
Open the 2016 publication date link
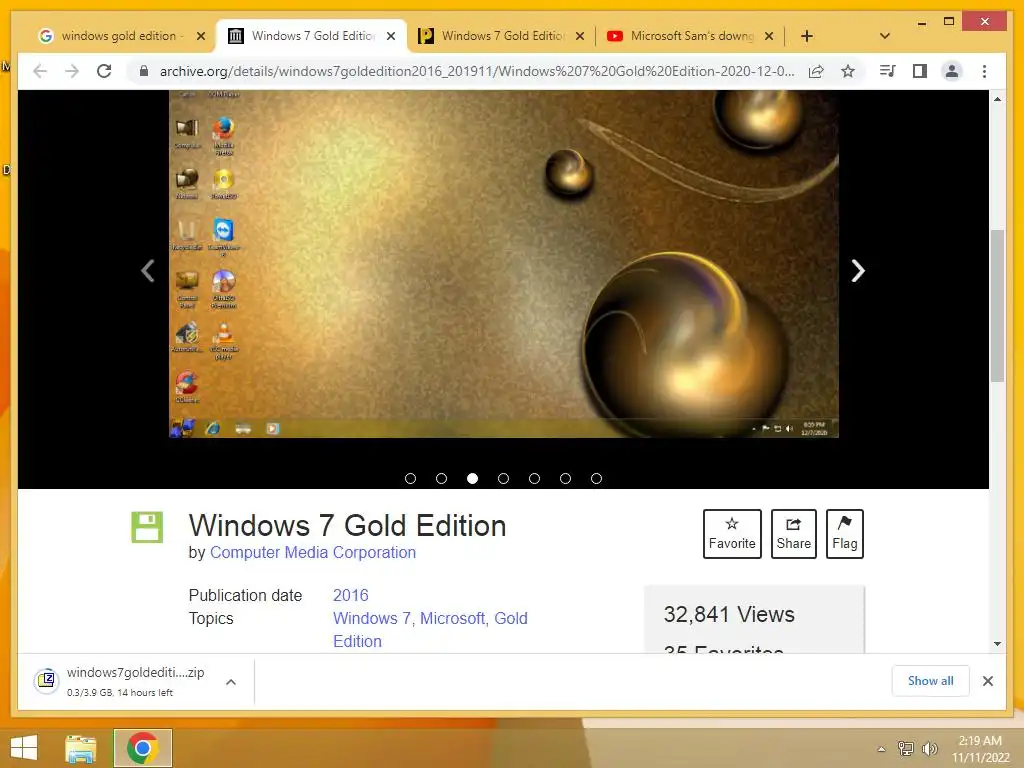pos(351,595)
